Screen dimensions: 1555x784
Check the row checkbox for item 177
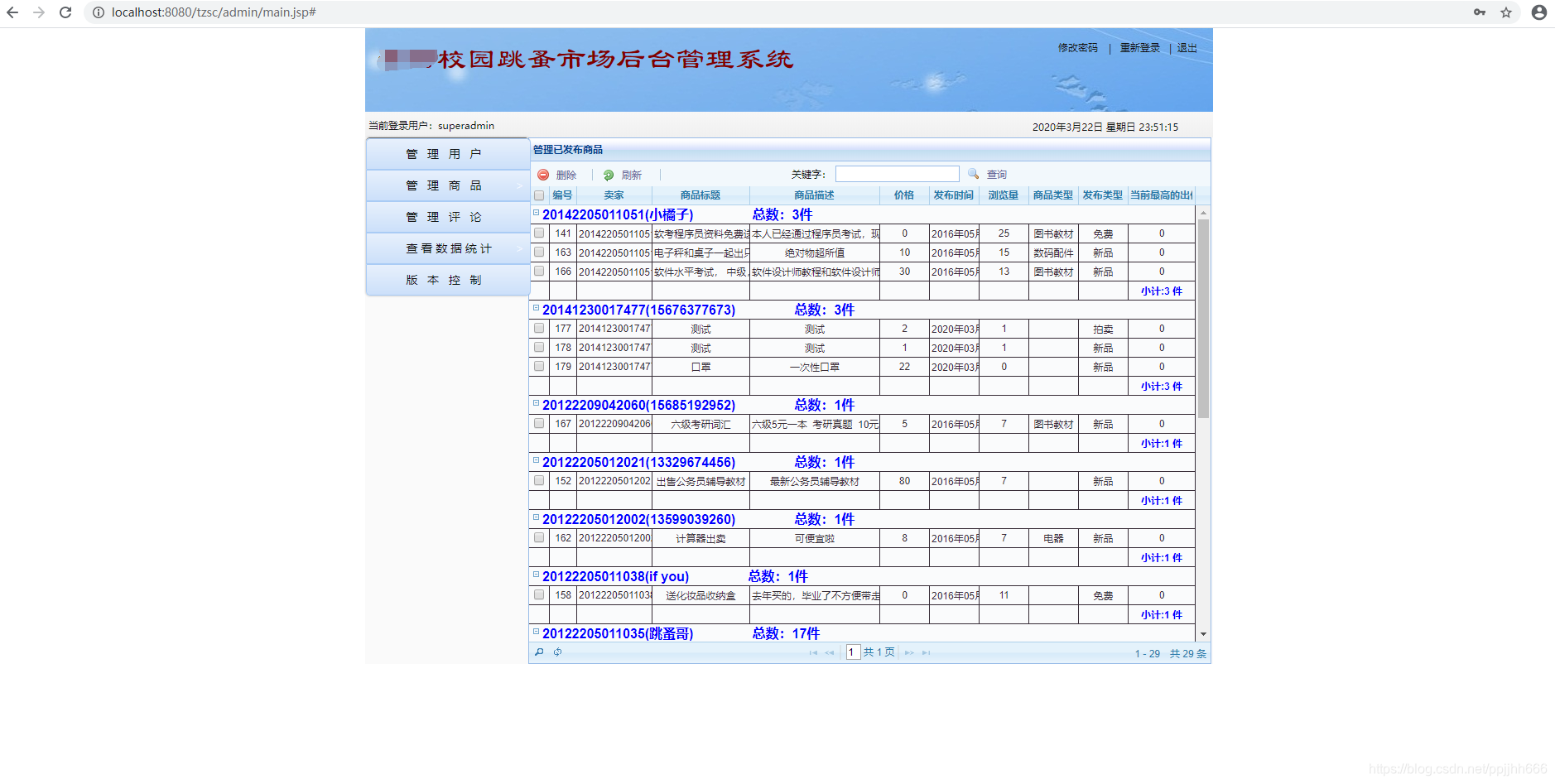[539, 329]
